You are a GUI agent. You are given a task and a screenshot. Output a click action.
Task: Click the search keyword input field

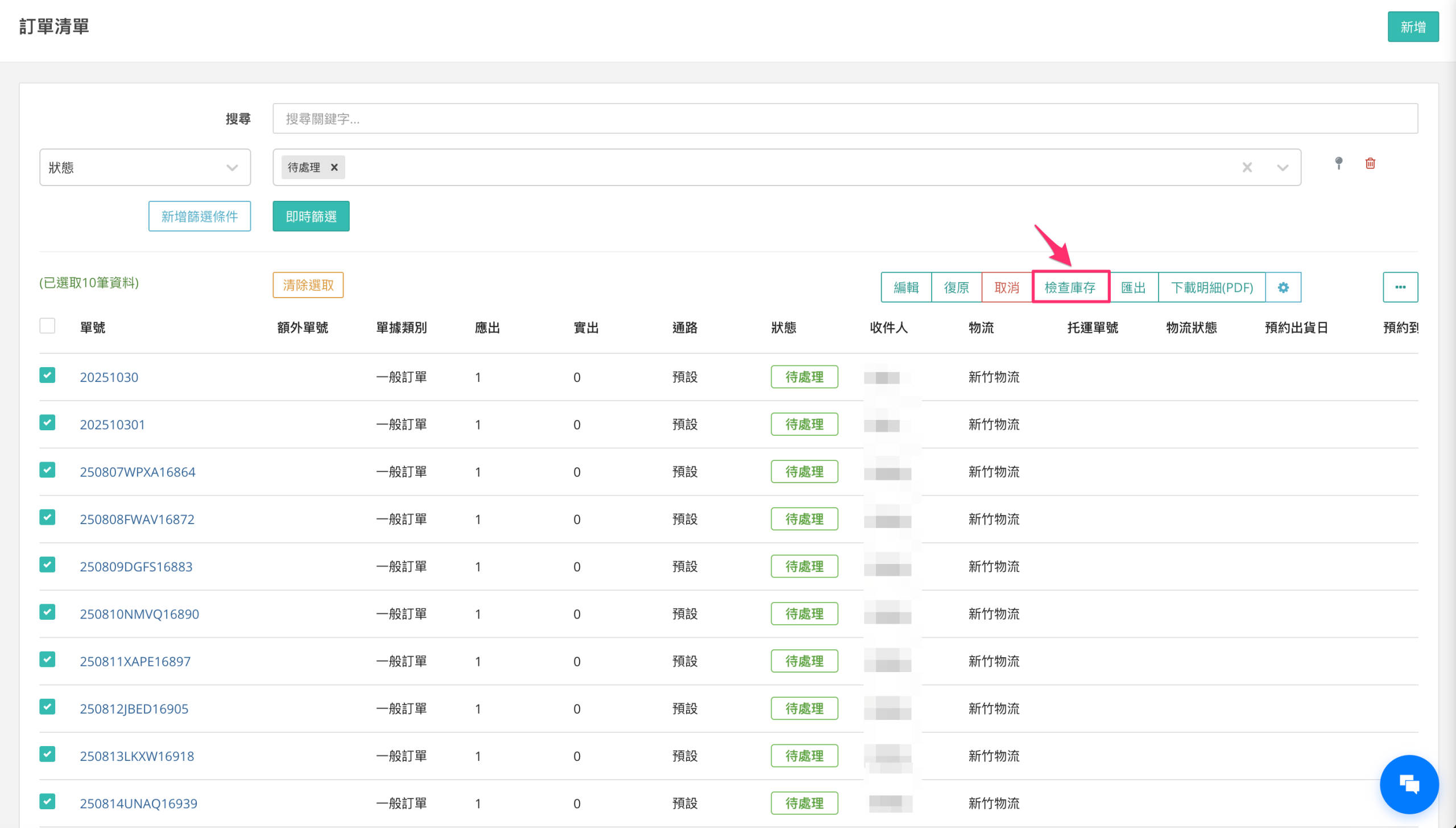coord(845,118)
